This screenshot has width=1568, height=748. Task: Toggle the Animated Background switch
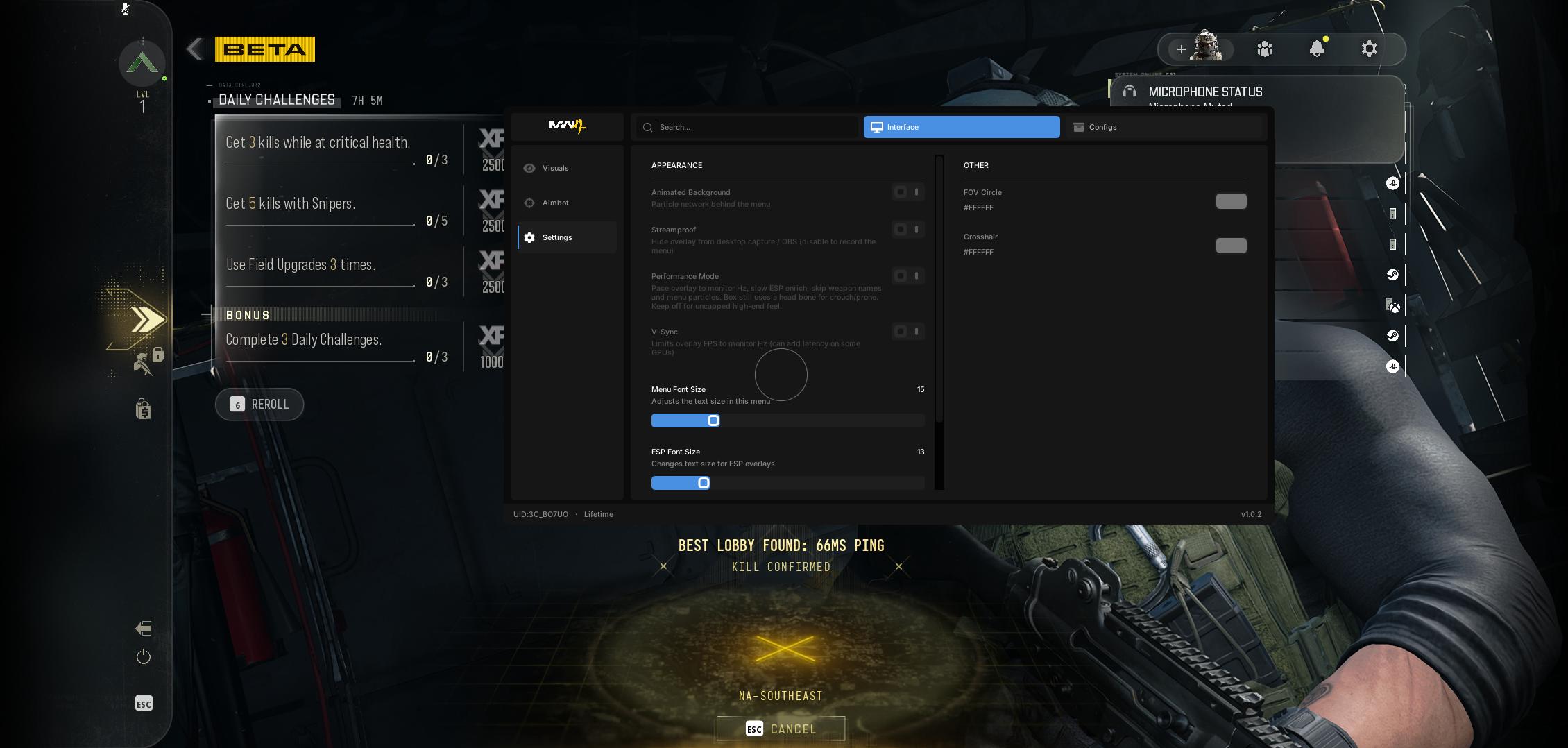[907, 192]
